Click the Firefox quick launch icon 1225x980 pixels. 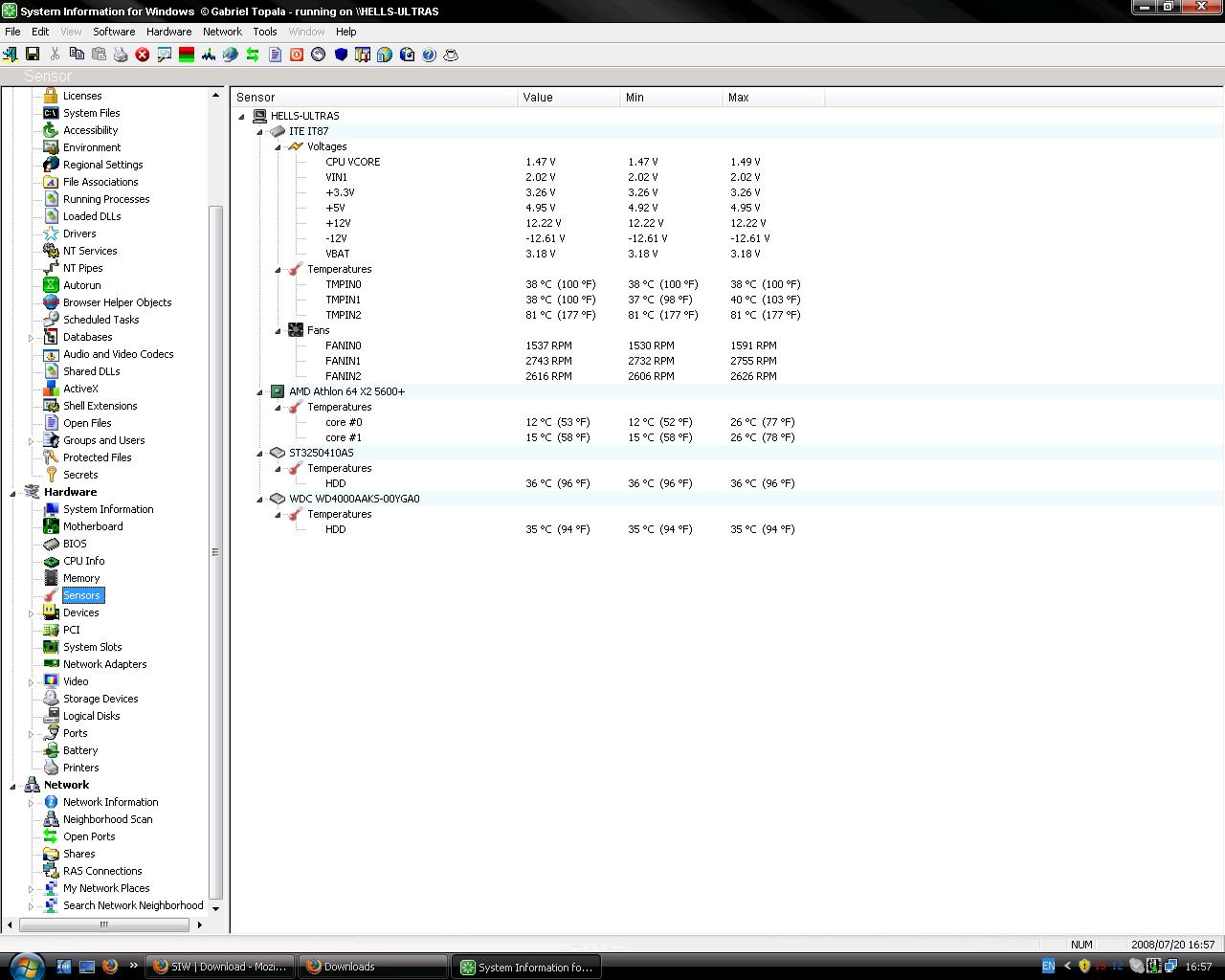click(x=109, y=967)
